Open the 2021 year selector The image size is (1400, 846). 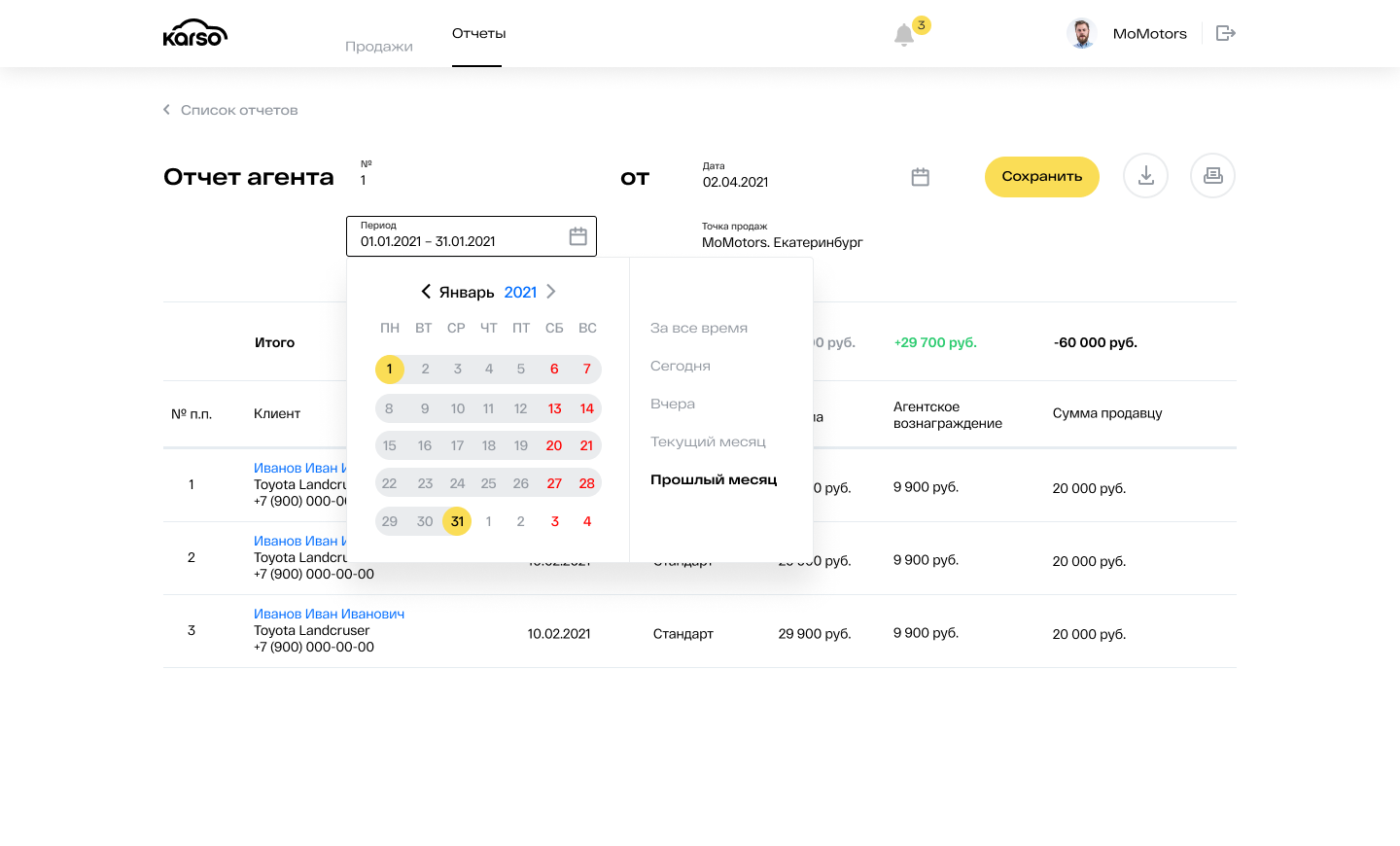pos(520,293)
